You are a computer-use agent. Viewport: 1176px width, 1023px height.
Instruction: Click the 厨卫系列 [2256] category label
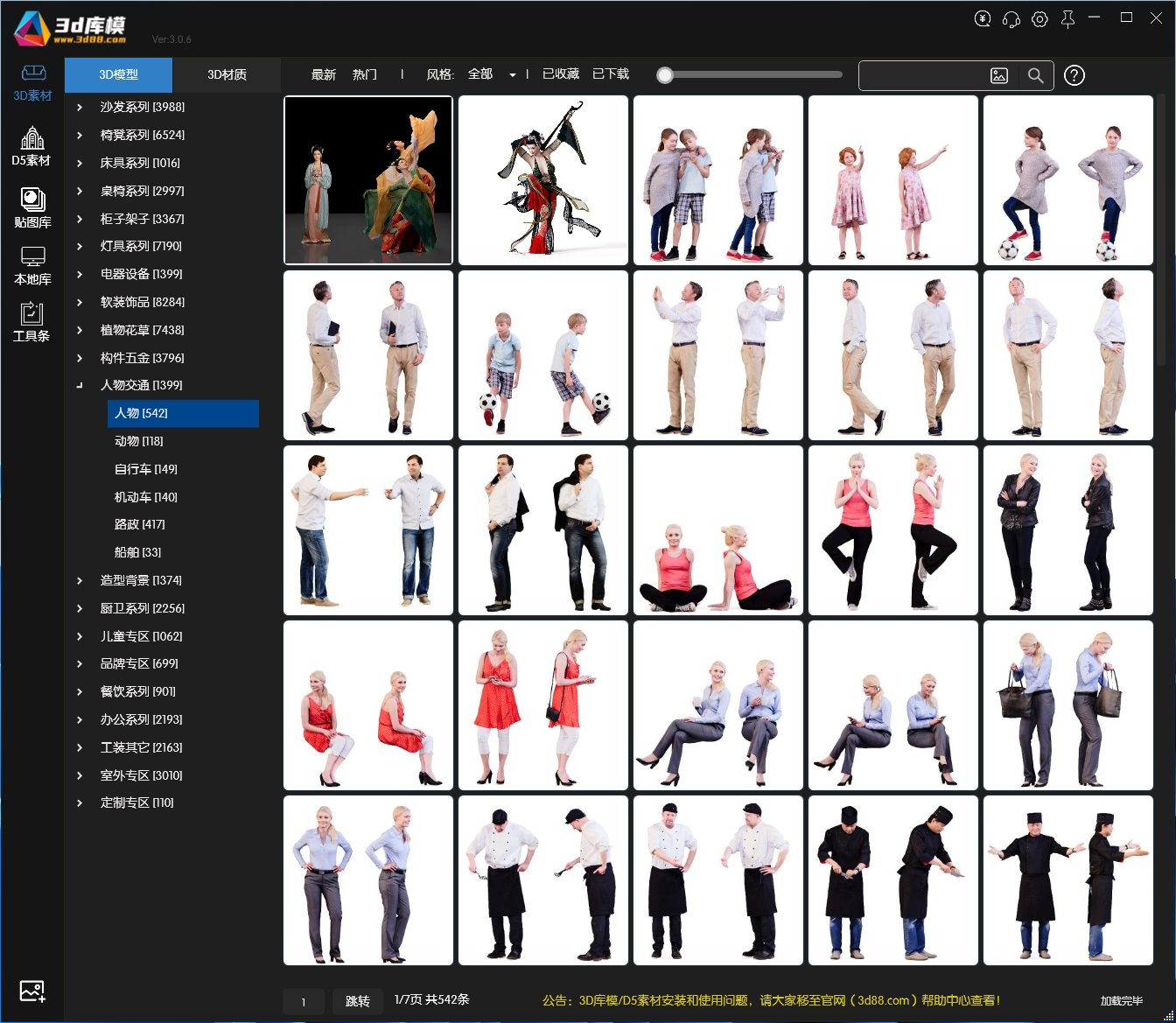[143, 609]
